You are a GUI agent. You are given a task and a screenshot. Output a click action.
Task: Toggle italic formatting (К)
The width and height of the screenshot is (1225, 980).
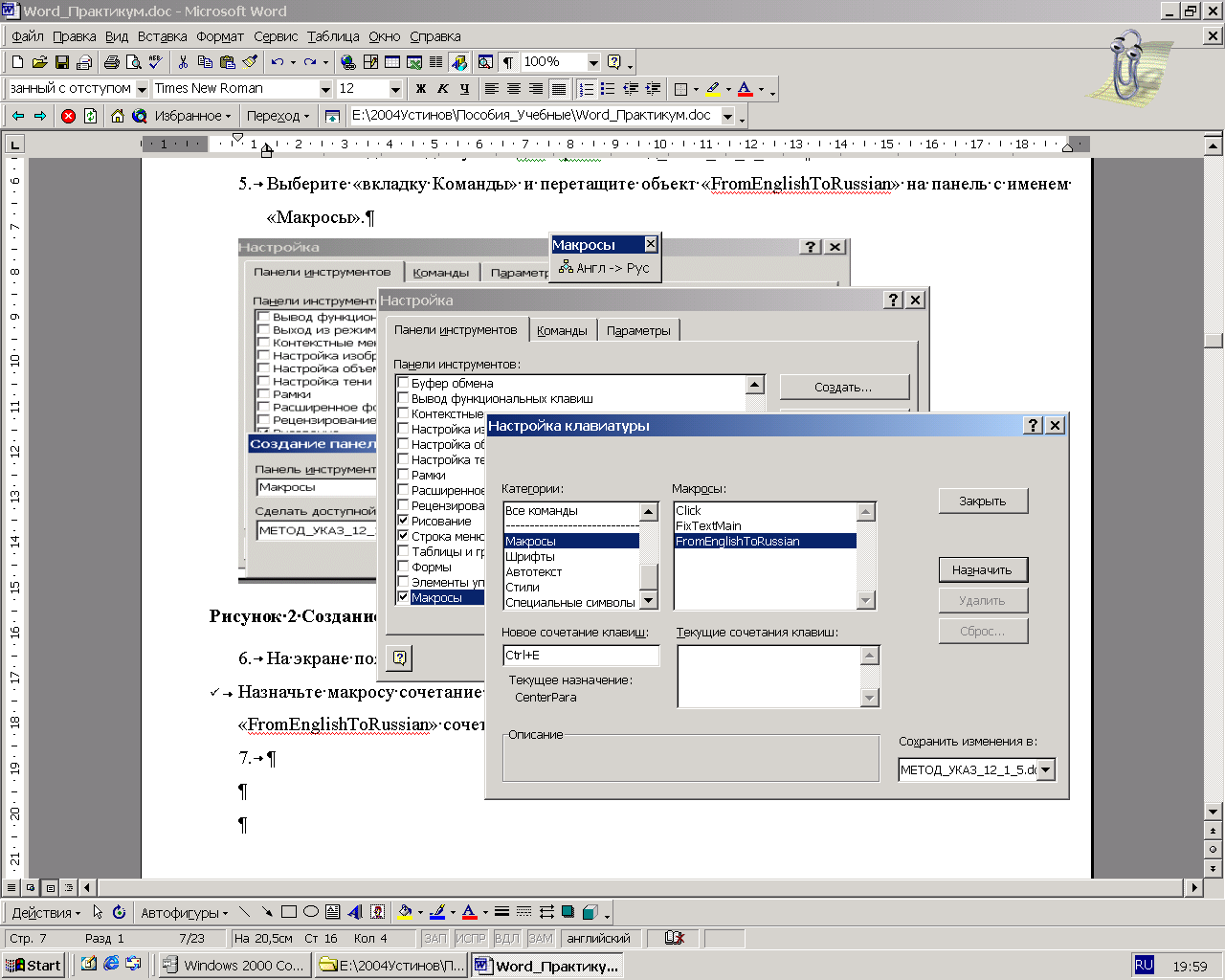[x=443, y=89]
